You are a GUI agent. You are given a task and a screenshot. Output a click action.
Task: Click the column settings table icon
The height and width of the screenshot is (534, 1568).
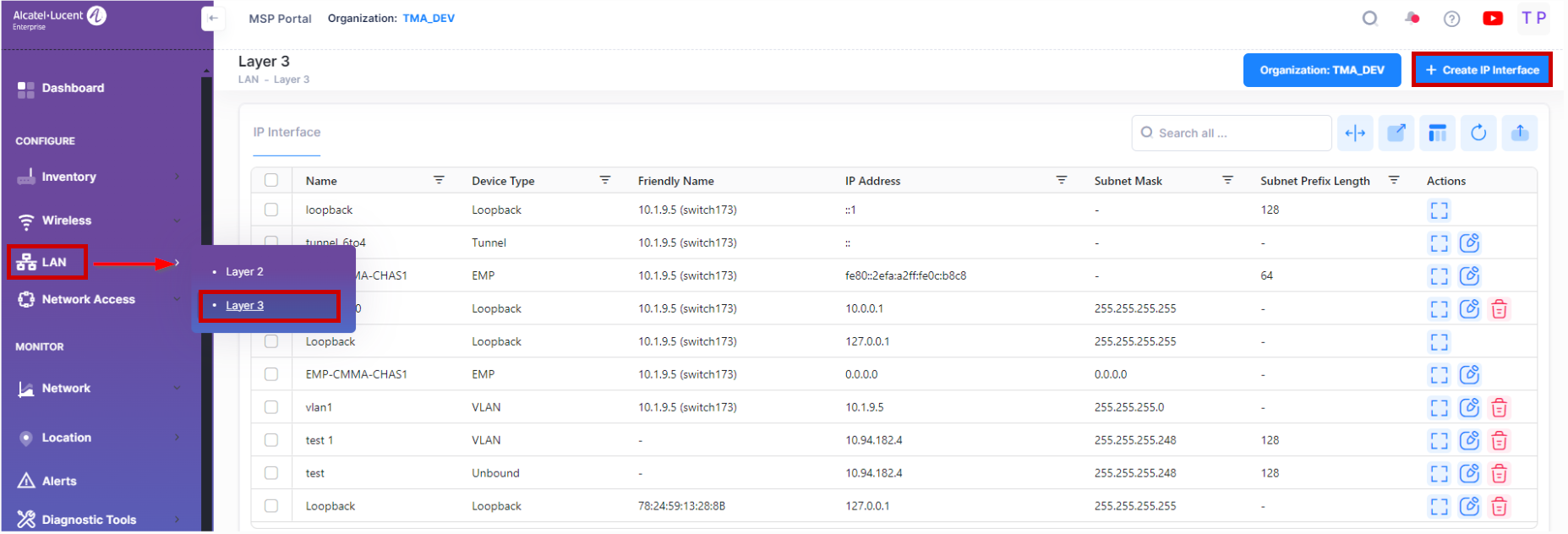[1437, 133]
